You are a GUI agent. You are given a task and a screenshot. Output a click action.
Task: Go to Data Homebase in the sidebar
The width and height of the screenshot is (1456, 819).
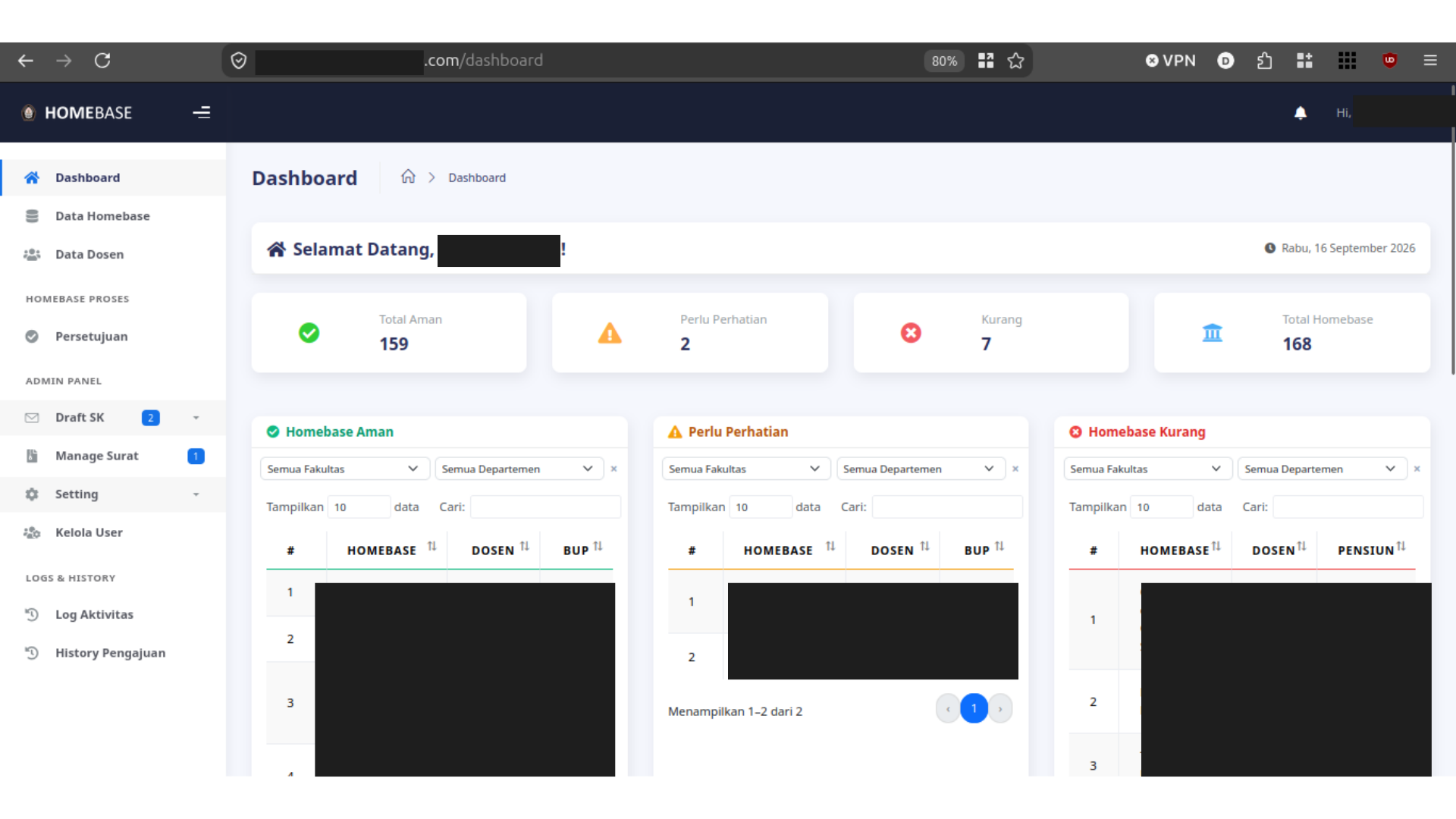(x=102, y=216)
